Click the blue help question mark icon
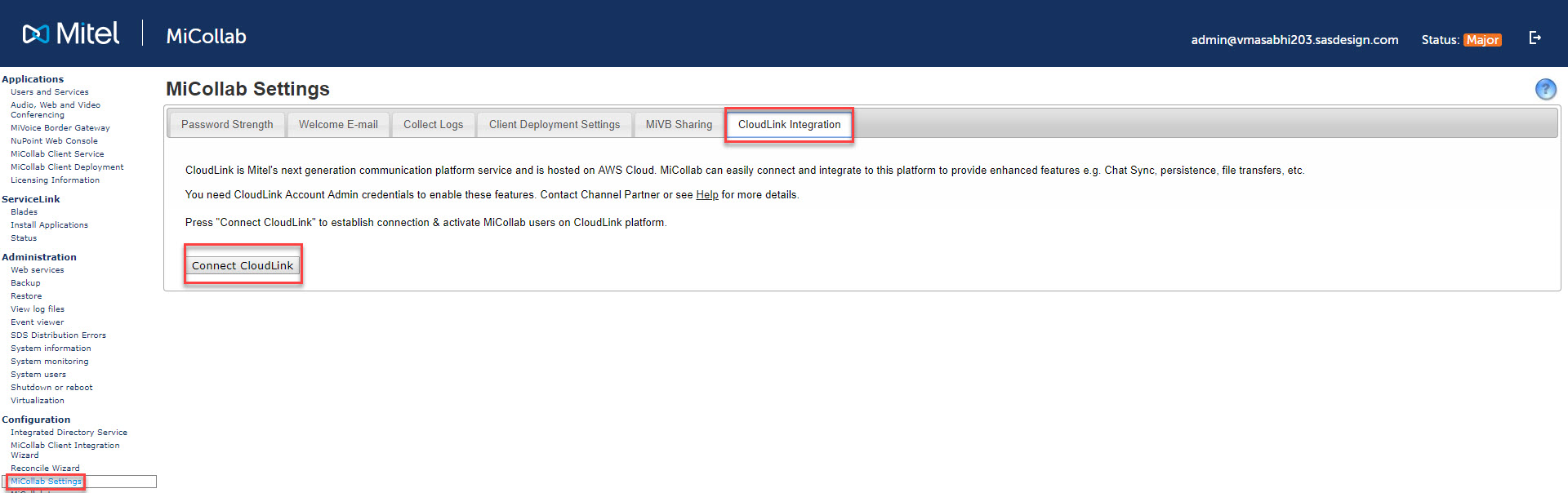Screen dimensions: 1568x493 pyautogui.click(x=1545, y=89)
